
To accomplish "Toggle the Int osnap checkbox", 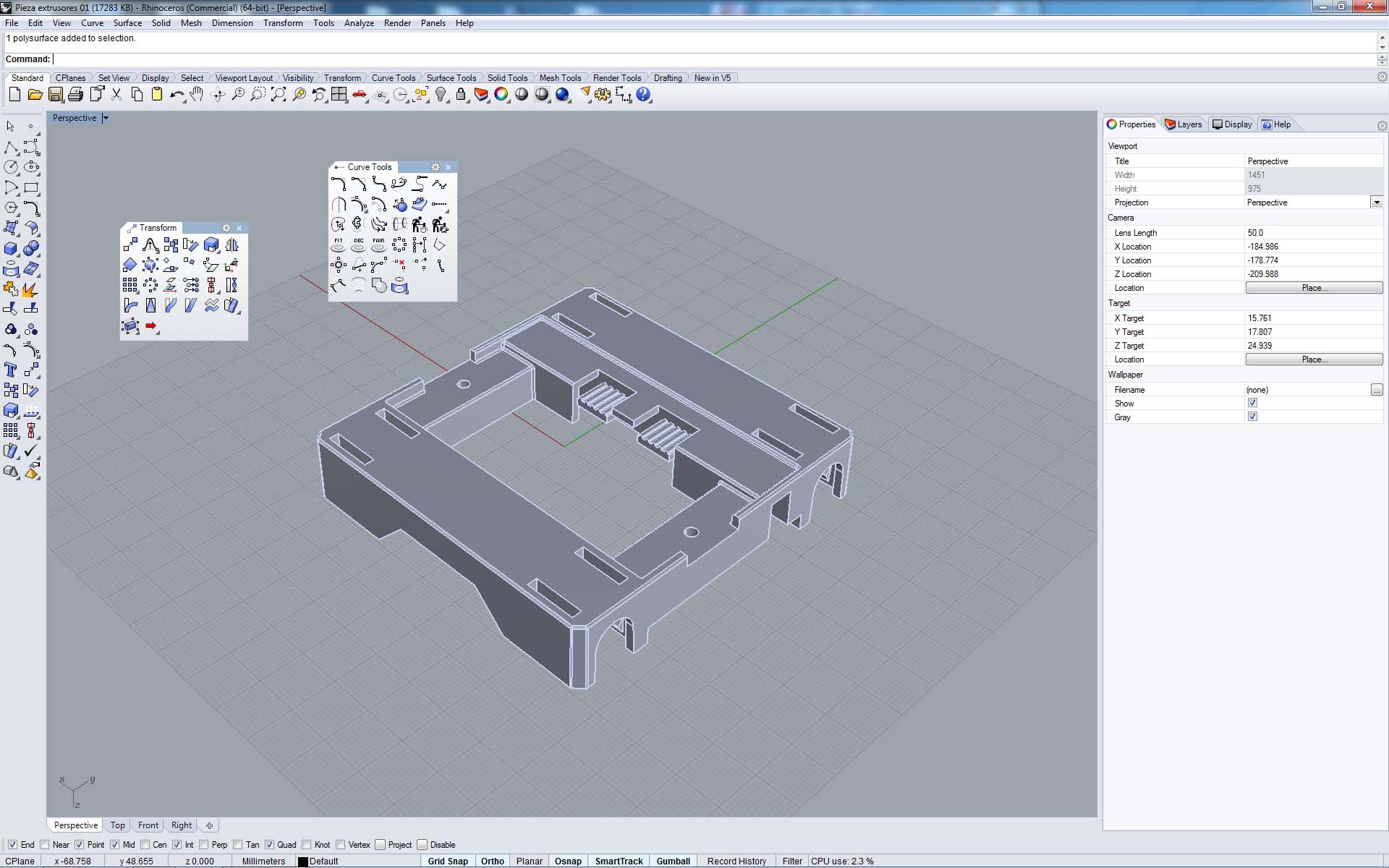I will 177,845.
